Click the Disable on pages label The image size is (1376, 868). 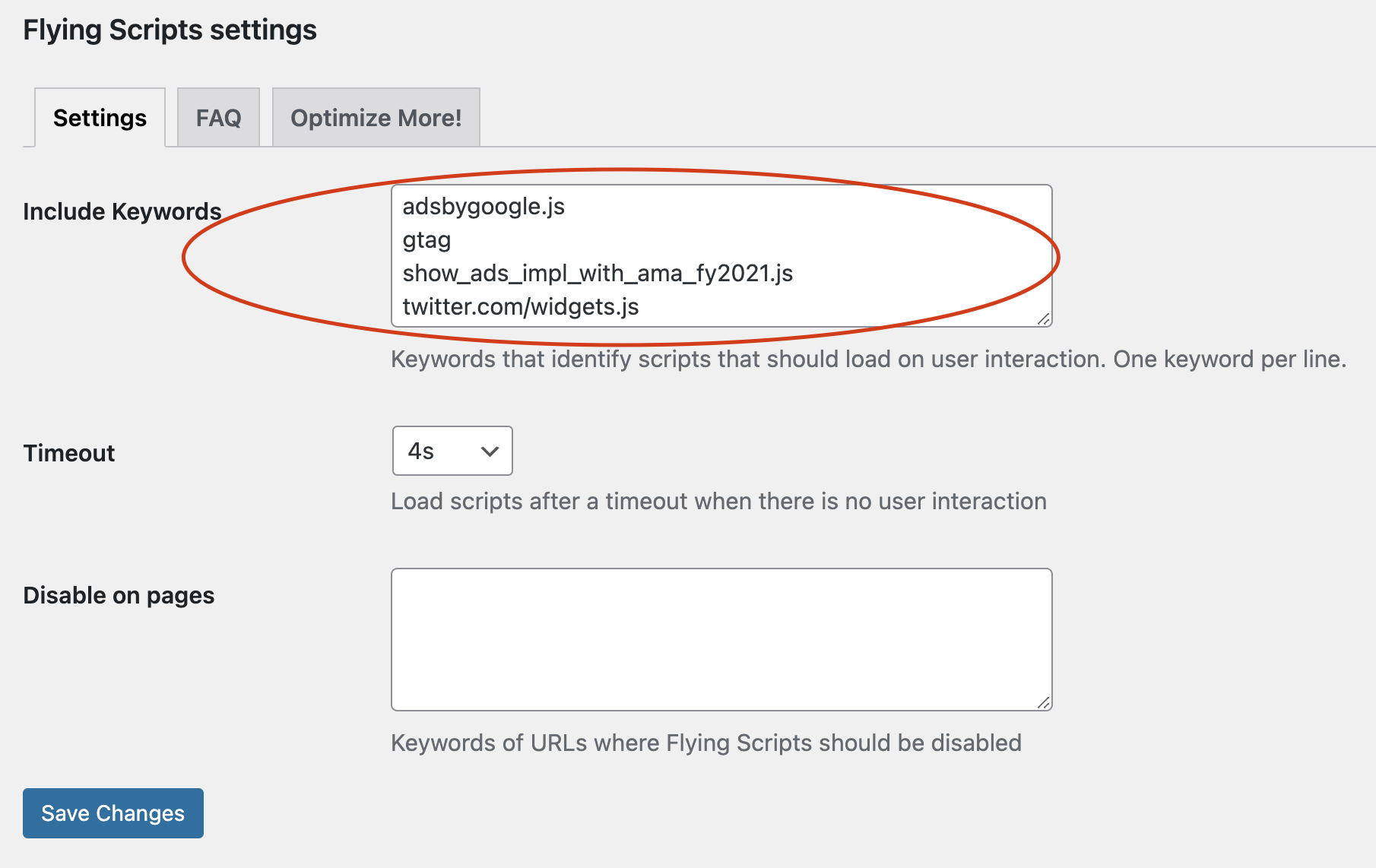pyautogui.click(x=119, y=595)
